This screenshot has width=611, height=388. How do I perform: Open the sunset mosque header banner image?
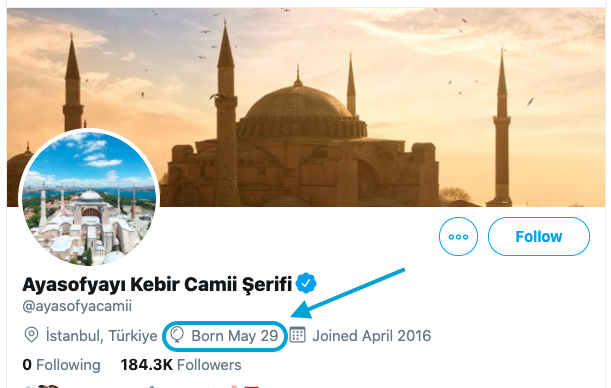tap(306, 107)
